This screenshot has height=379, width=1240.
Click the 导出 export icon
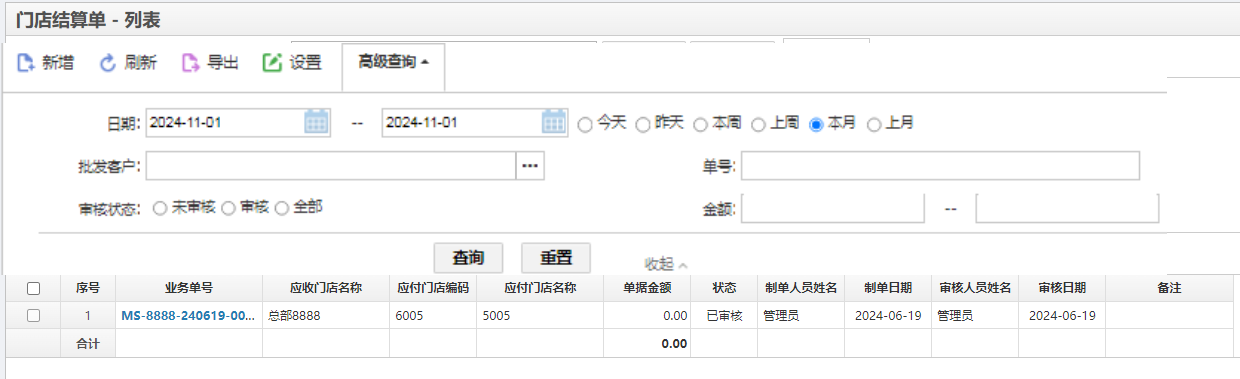click(x=190, y=63)
